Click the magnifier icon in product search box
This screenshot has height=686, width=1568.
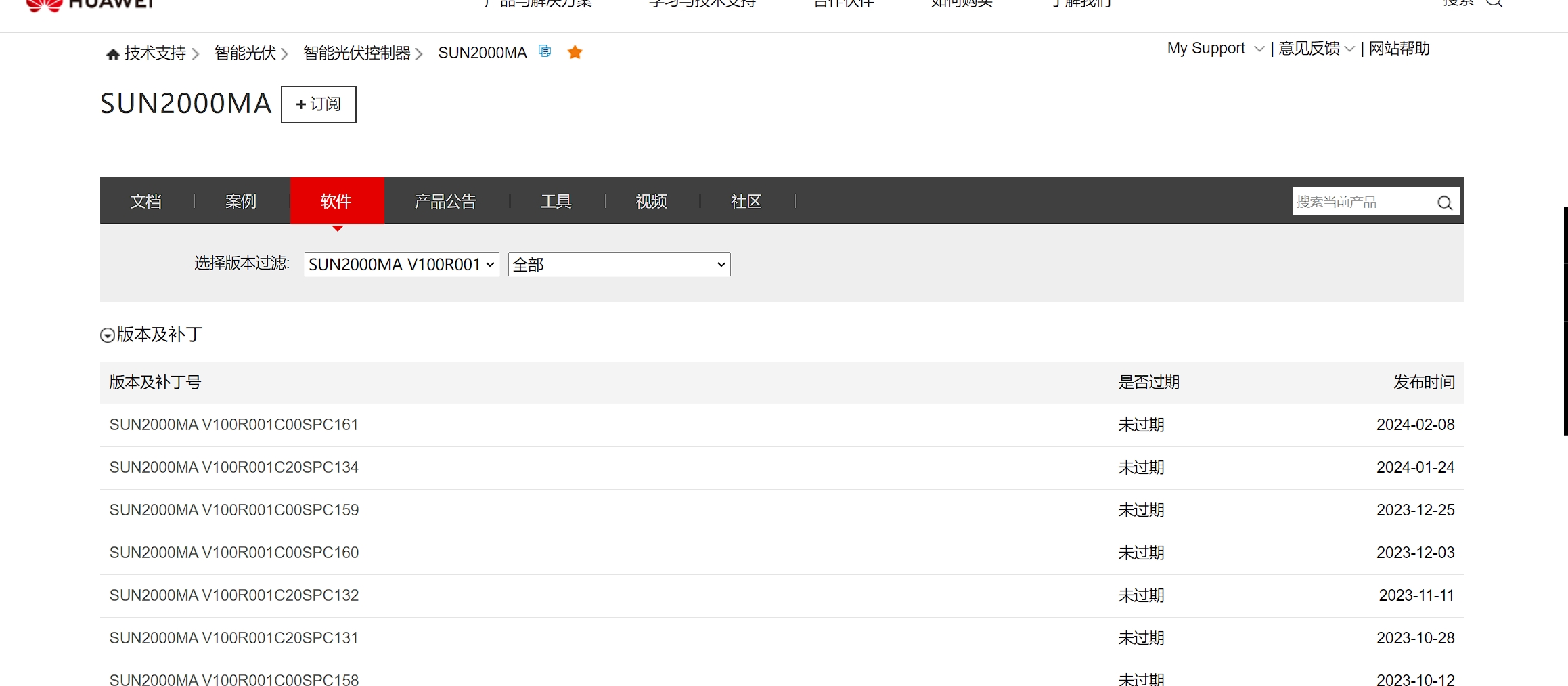1445,202
